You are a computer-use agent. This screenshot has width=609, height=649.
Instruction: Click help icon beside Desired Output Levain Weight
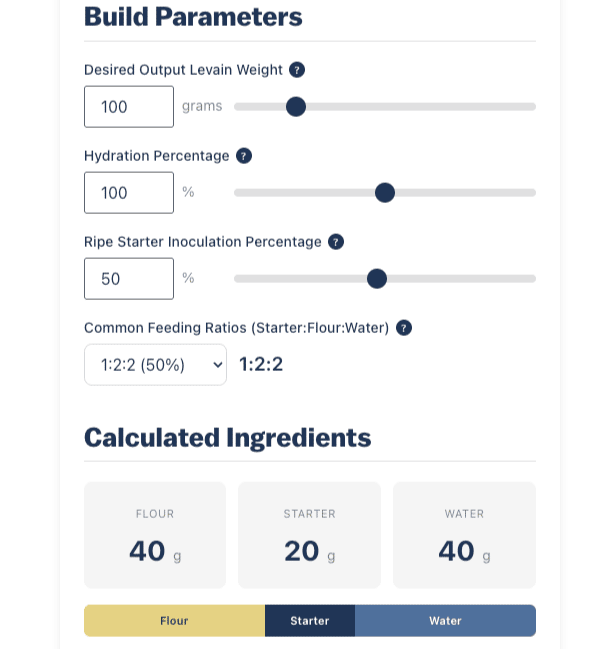(x=297, y=70)
